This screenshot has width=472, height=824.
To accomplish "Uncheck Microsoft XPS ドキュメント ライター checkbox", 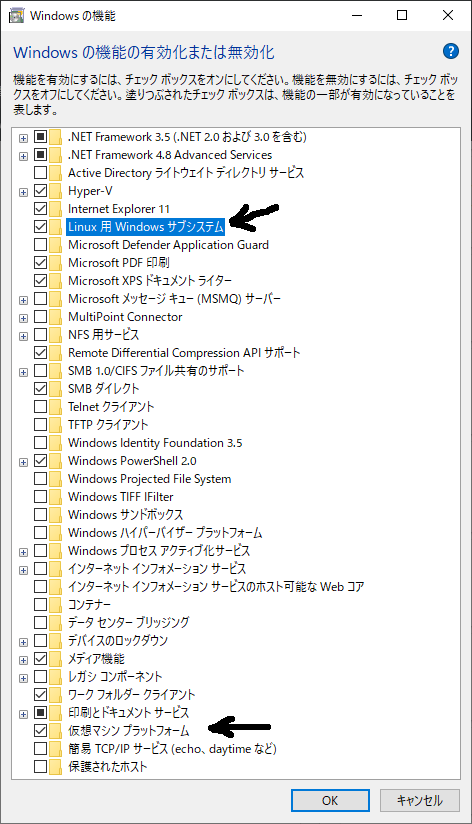I will click(x=40, y=281).
